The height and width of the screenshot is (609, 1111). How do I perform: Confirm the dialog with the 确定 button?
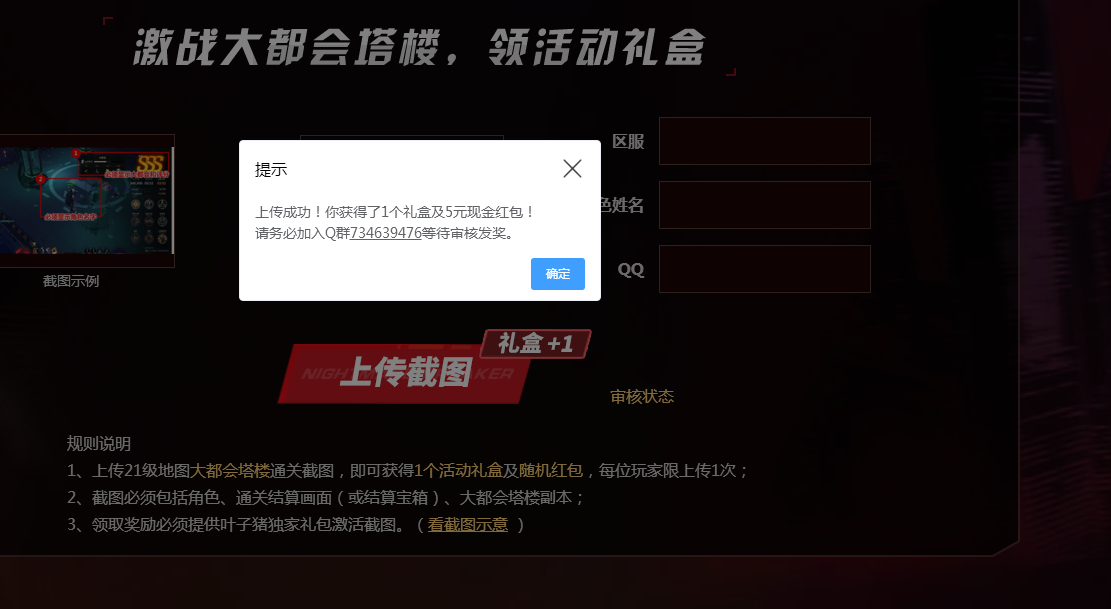tap(558, 274)
